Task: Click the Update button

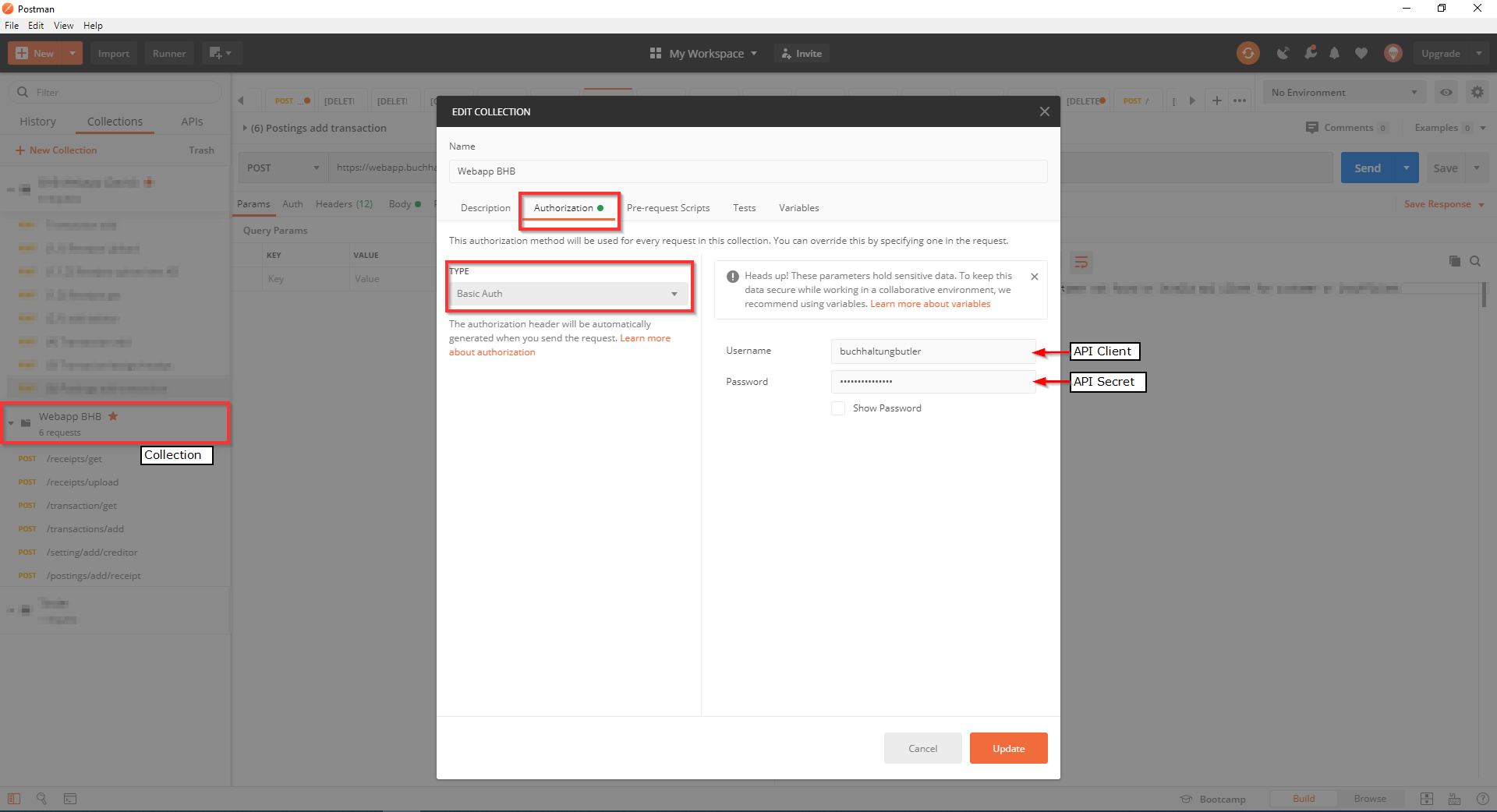Action: pos(1008,748)
